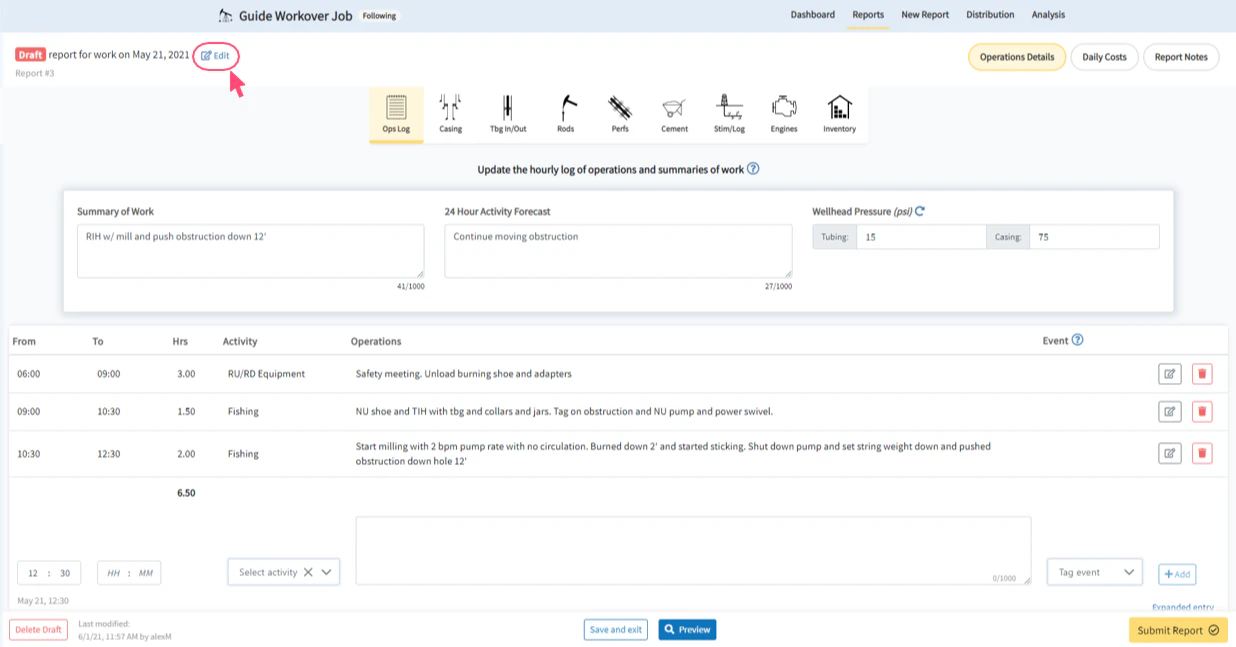This screenshot has height=647, width=1236.
Task: Click the Draft status badge
Action: point(30,55)
